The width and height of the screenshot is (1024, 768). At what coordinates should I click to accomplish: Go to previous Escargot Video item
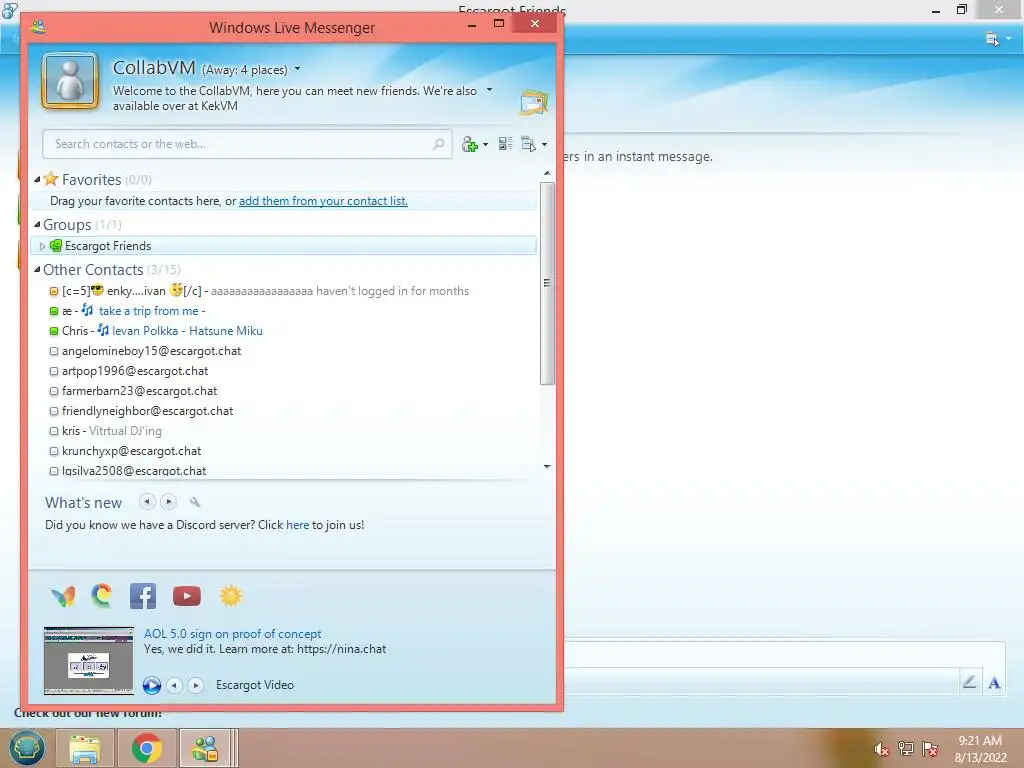tap(174, 685)
